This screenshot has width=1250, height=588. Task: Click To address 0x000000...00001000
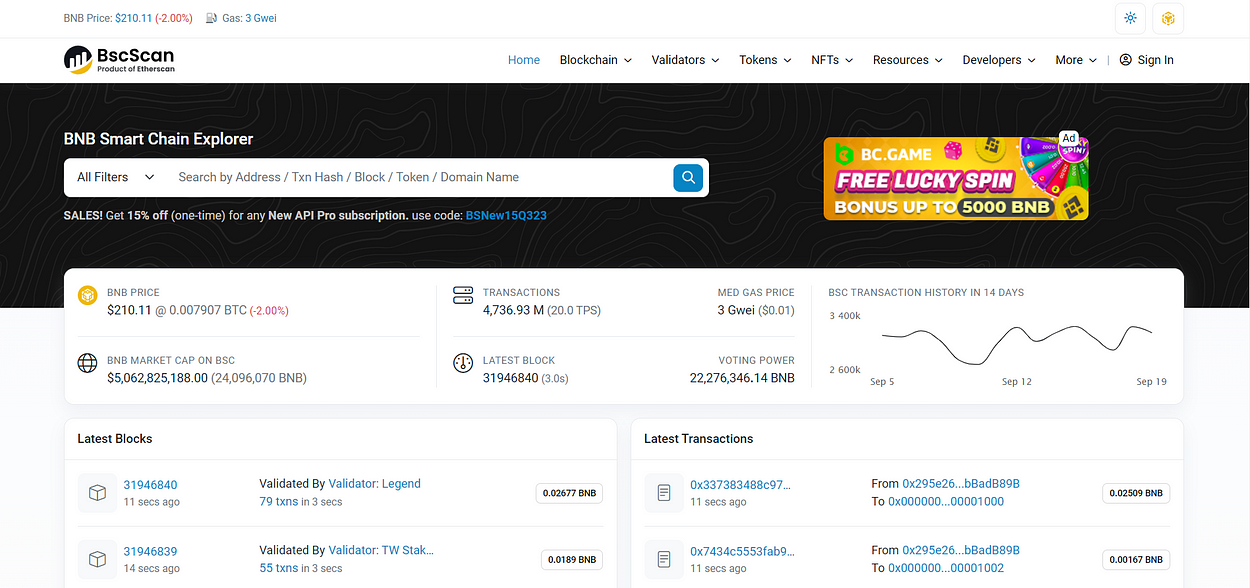[x=946, y=501]
